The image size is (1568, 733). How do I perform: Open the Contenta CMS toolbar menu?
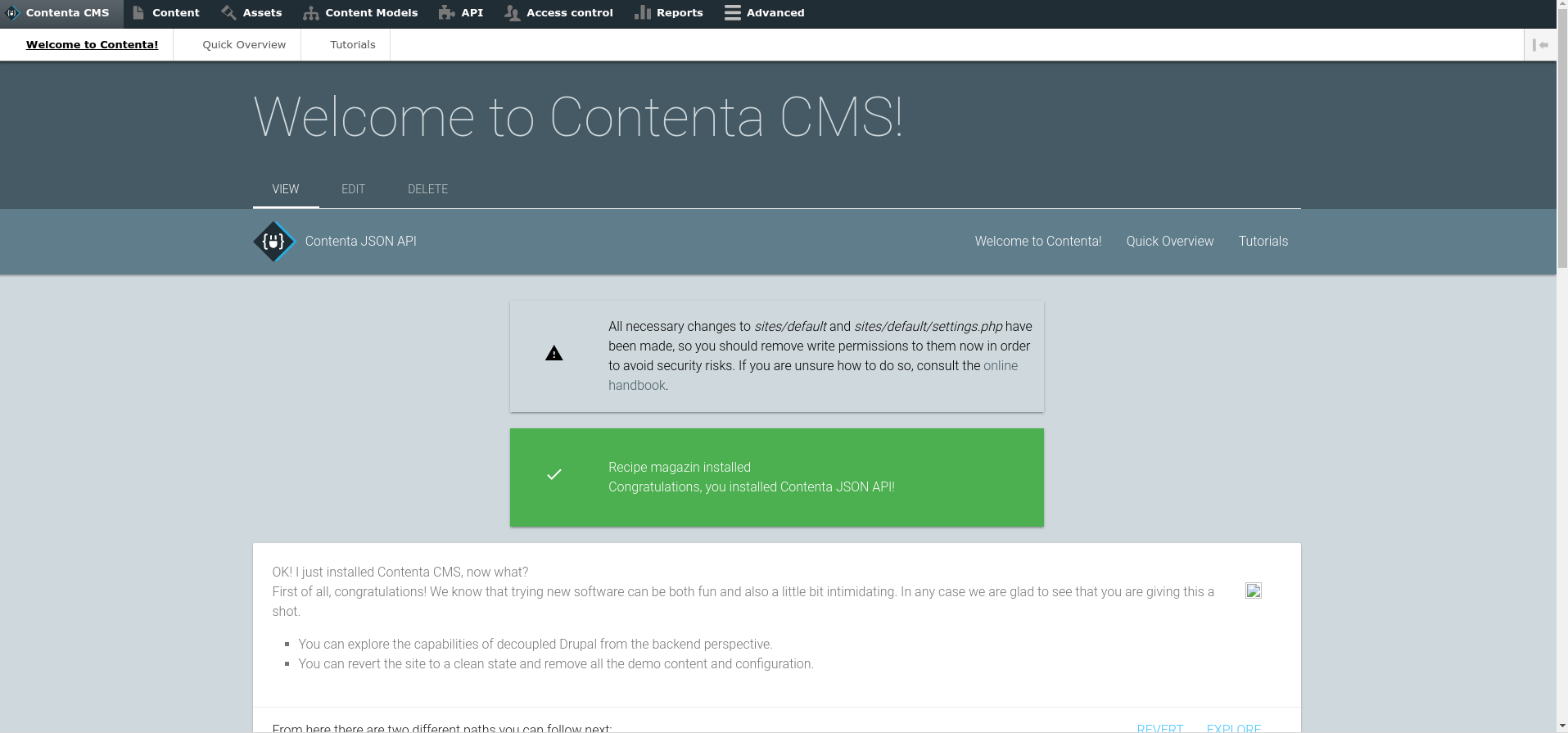pos(61,13)
